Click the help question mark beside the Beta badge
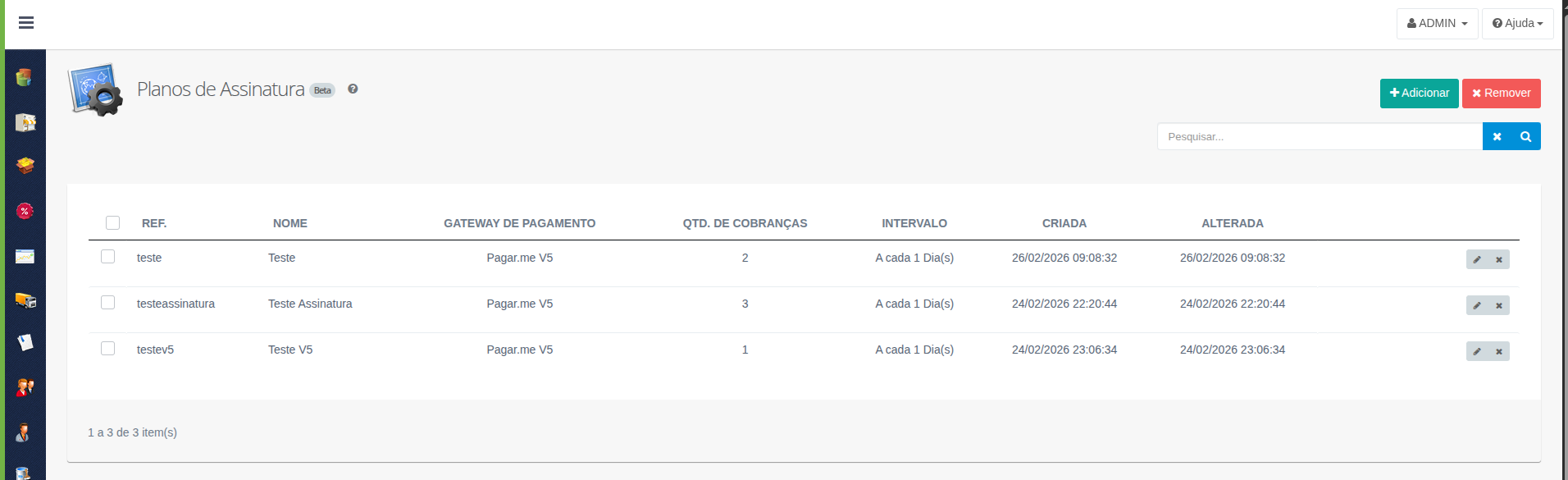This screenshot has height=480, width=1568. (353, 89)
